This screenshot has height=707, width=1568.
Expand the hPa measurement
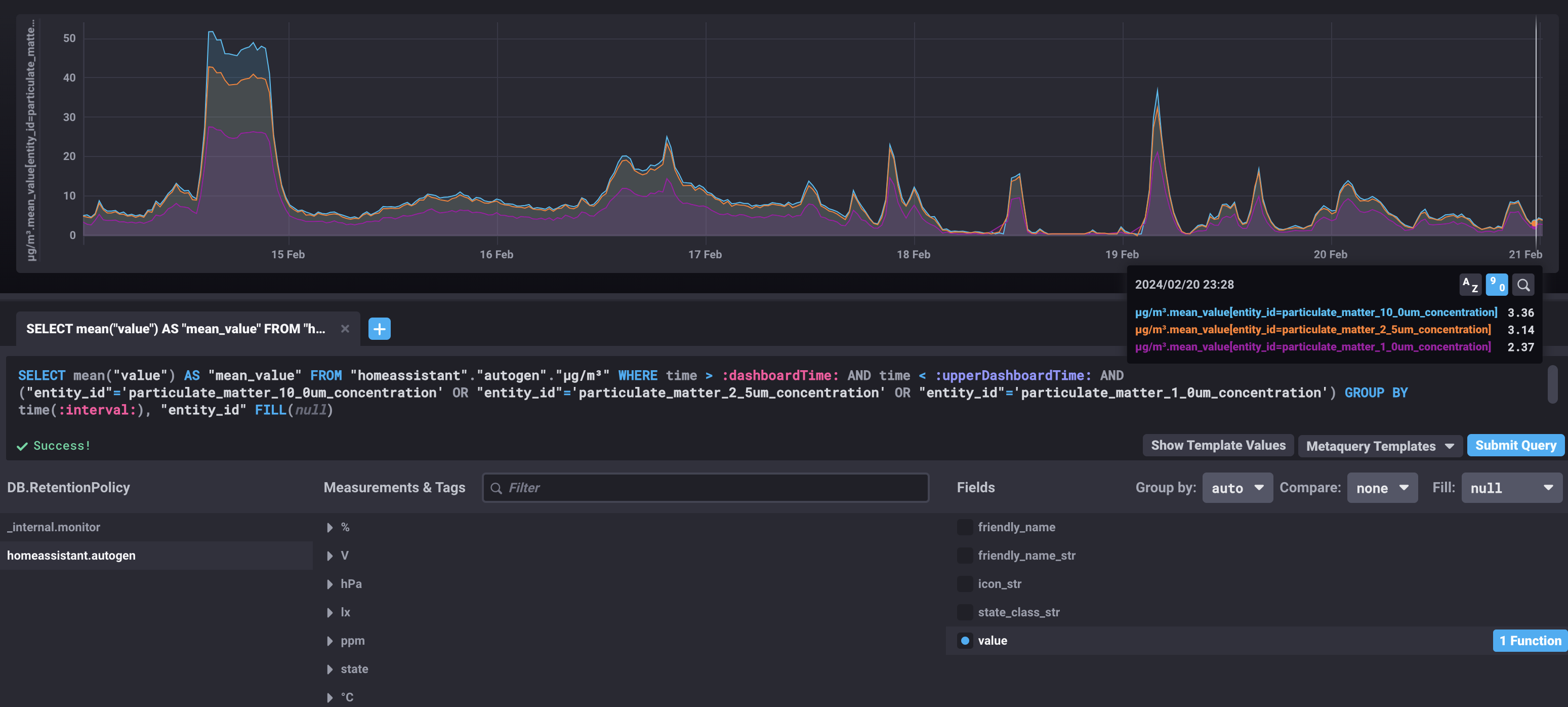click(x=330, y=584)
